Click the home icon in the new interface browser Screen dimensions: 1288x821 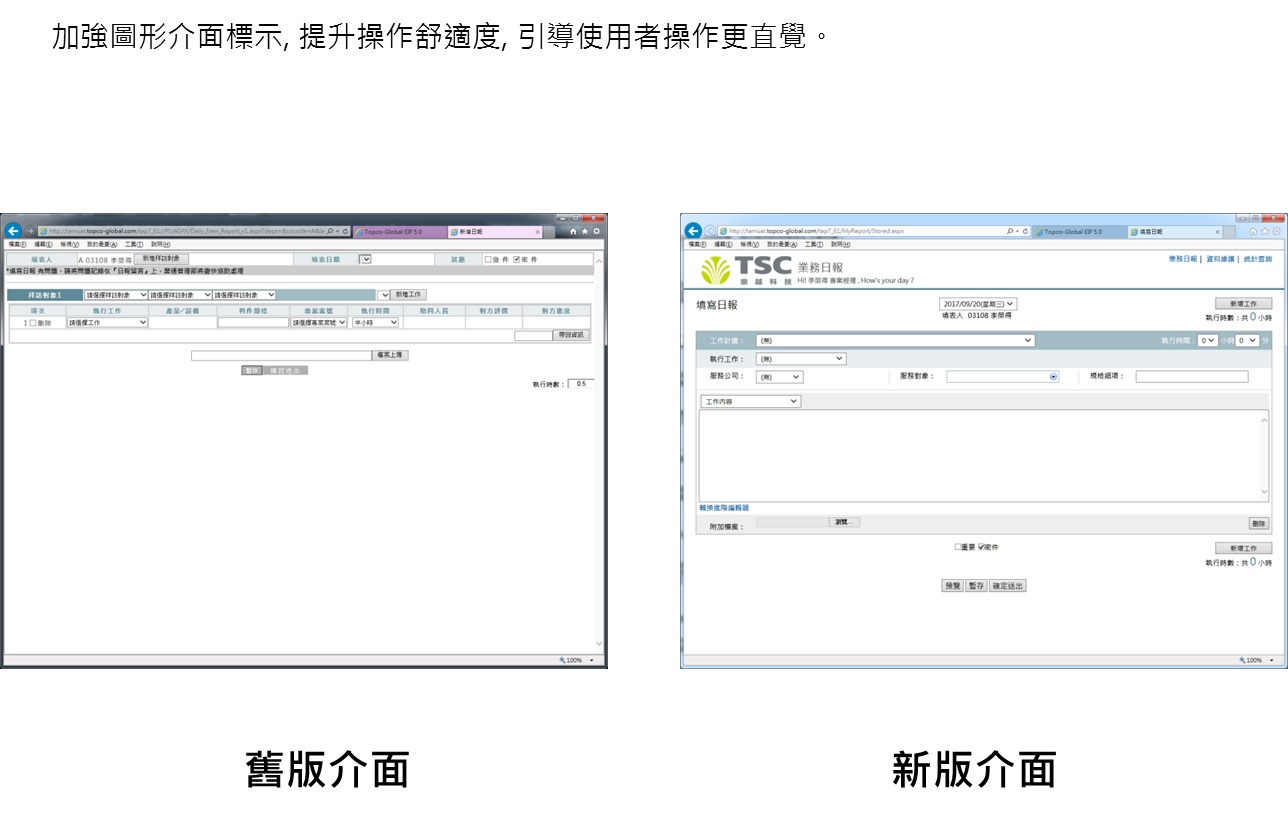1253,231
